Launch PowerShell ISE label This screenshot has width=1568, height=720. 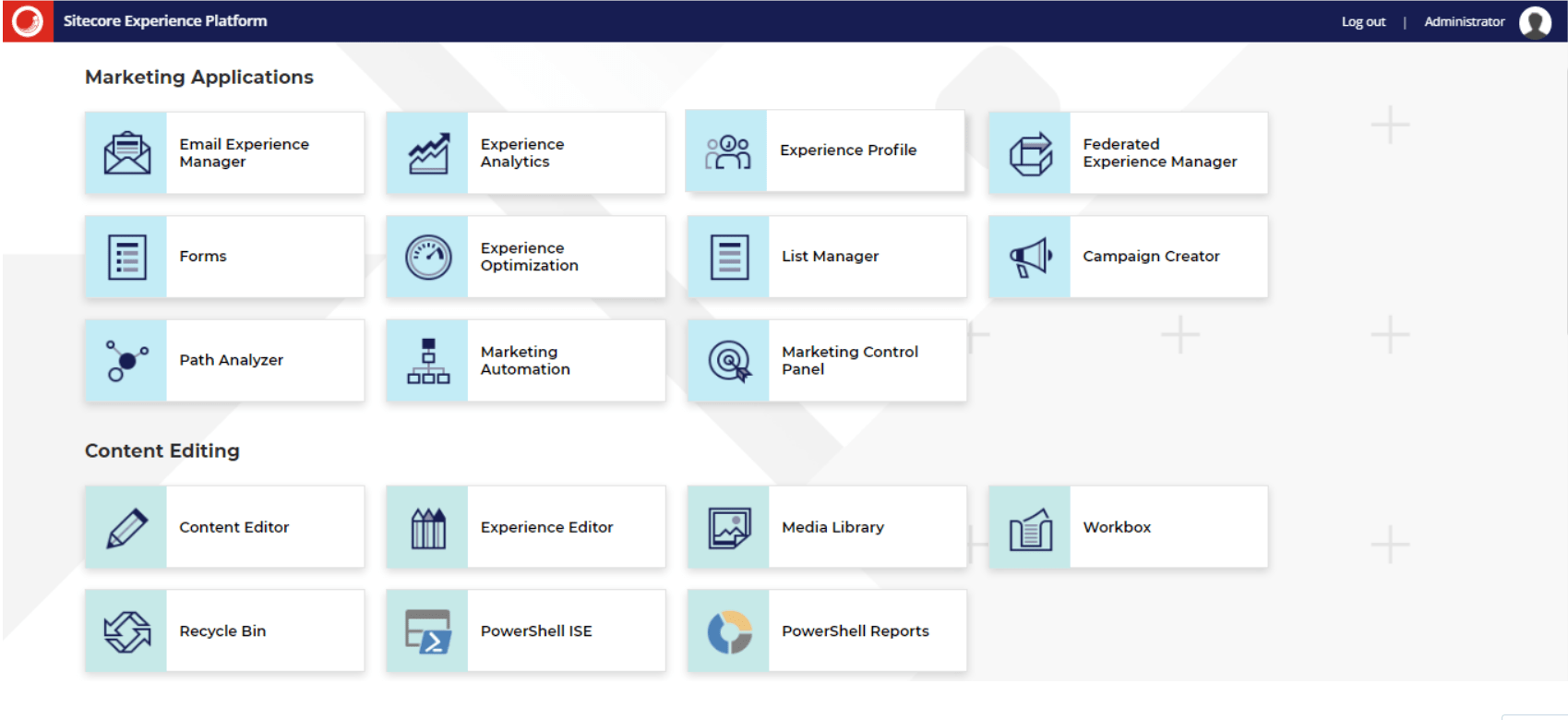click(536, 631)
